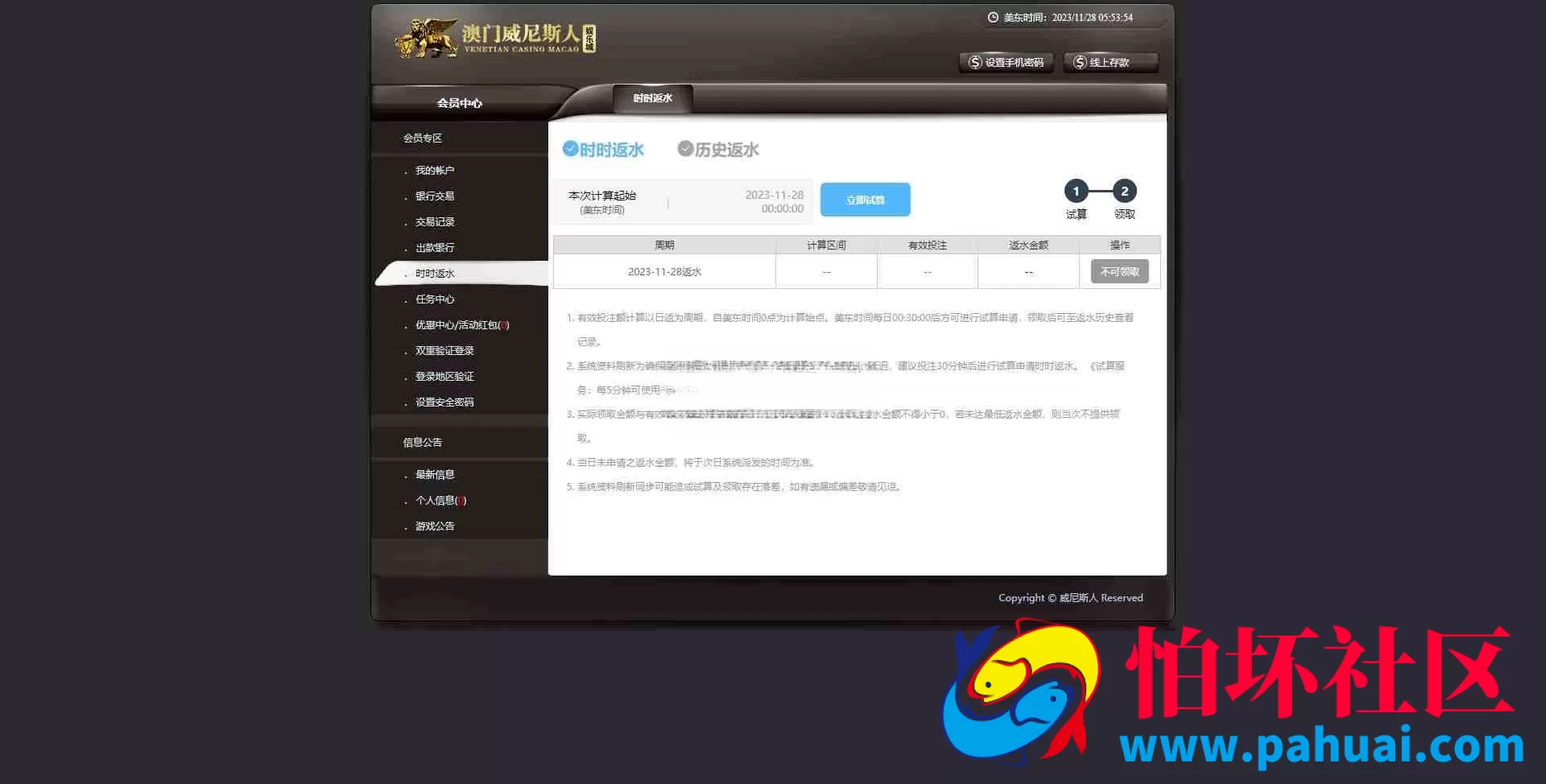
Task: Click the Copyright 威尼斯人 Reserved text
Action: pyautogui.click(x=1070, y=598)
